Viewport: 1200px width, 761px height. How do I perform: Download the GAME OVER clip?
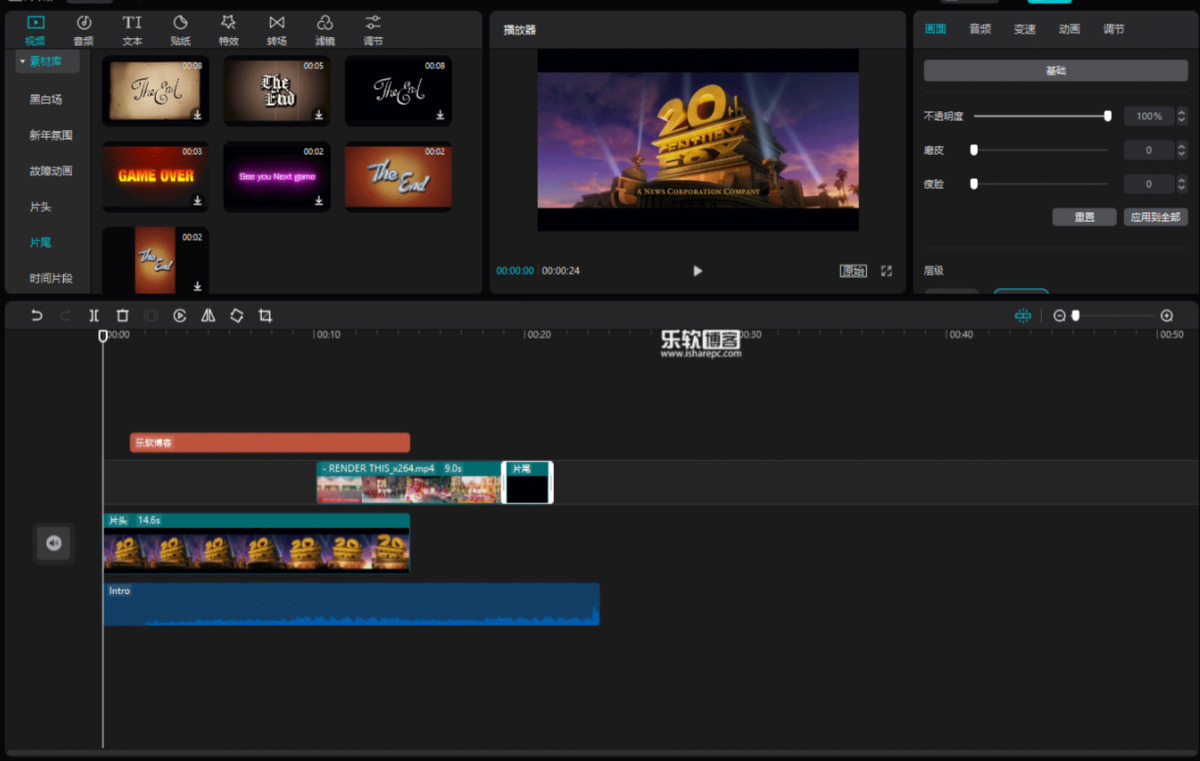click(x=197, y=201)
